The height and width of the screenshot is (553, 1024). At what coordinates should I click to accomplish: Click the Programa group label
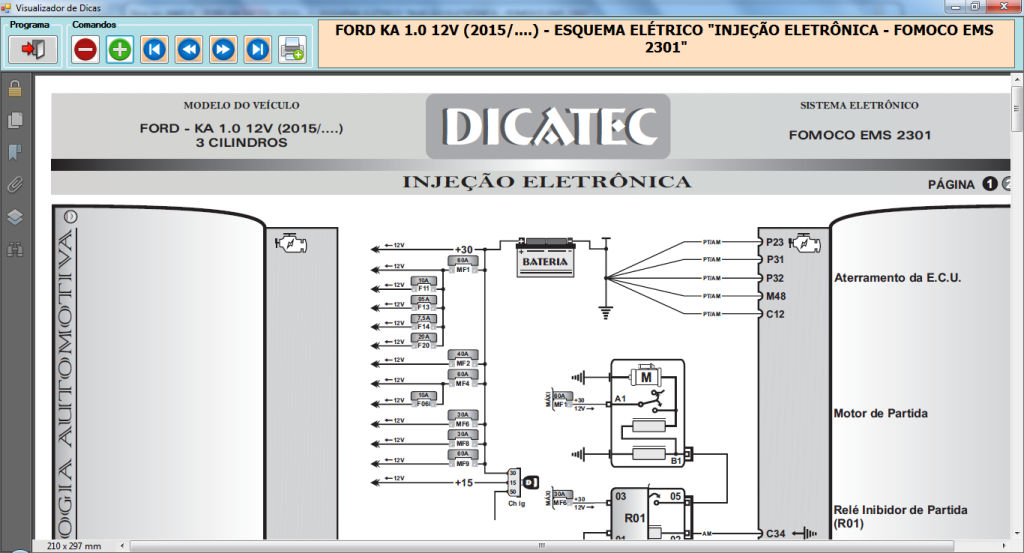pos(29,25)
